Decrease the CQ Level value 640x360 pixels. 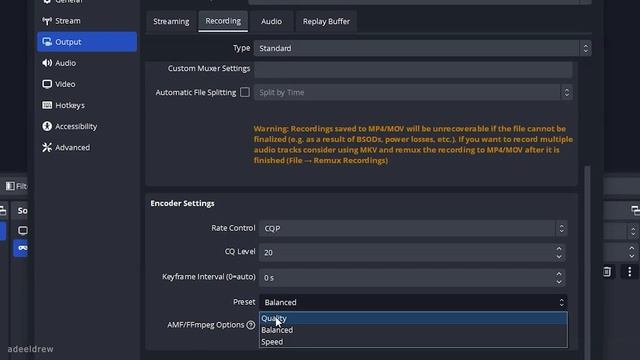[559, 257]
